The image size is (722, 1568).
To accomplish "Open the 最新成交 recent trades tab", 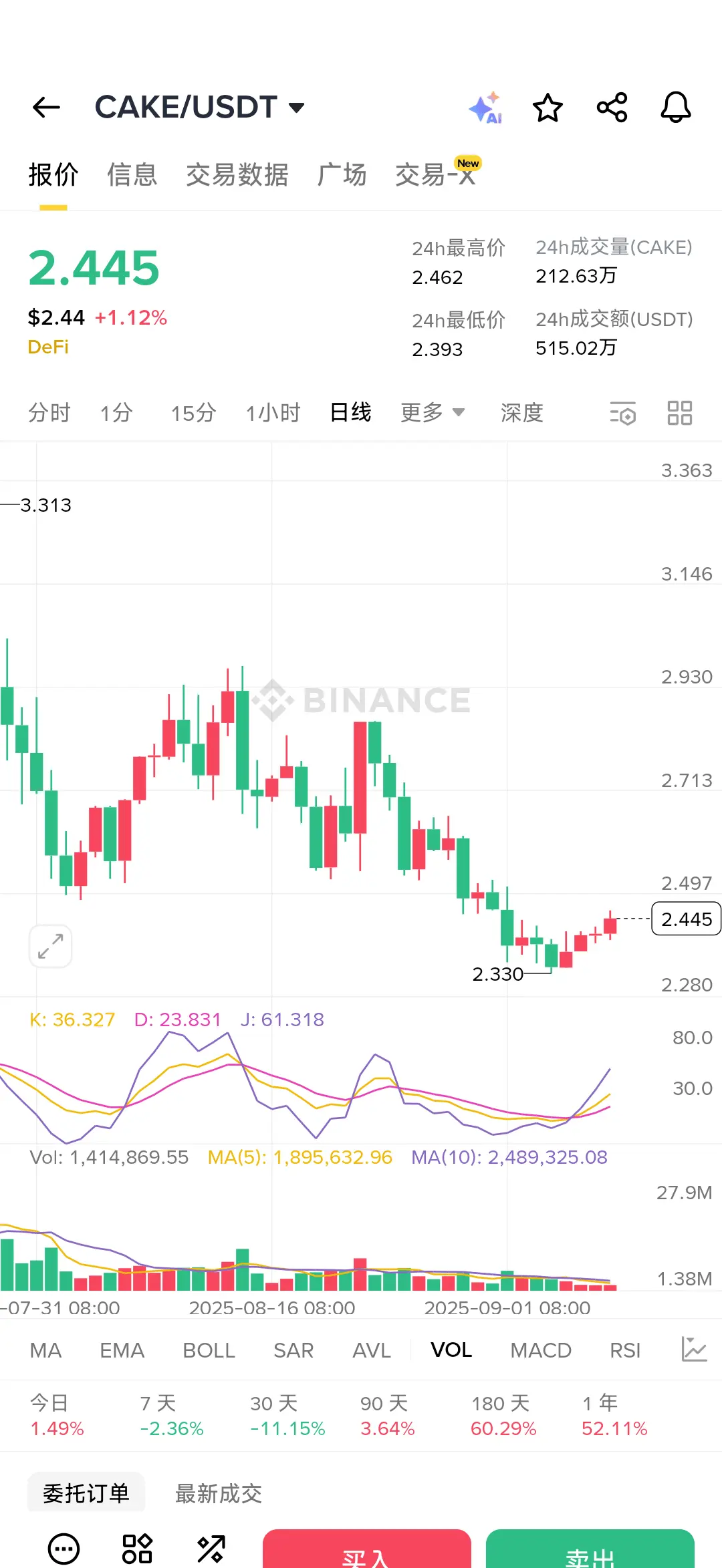I will pos(219,1493).
